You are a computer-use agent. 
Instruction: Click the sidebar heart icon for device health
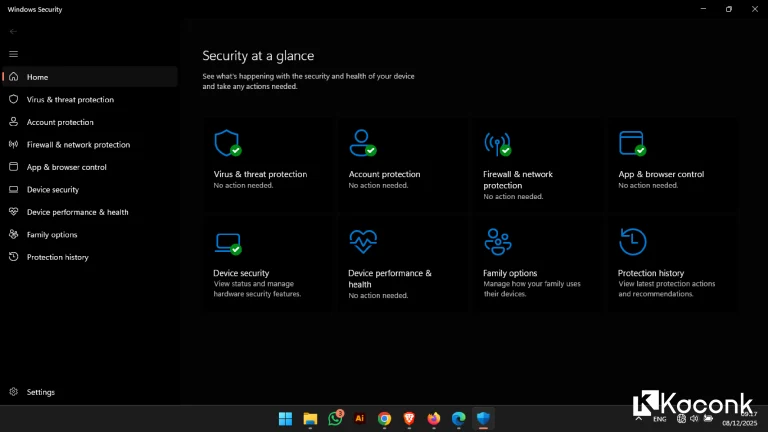click(x=14, y=212)
